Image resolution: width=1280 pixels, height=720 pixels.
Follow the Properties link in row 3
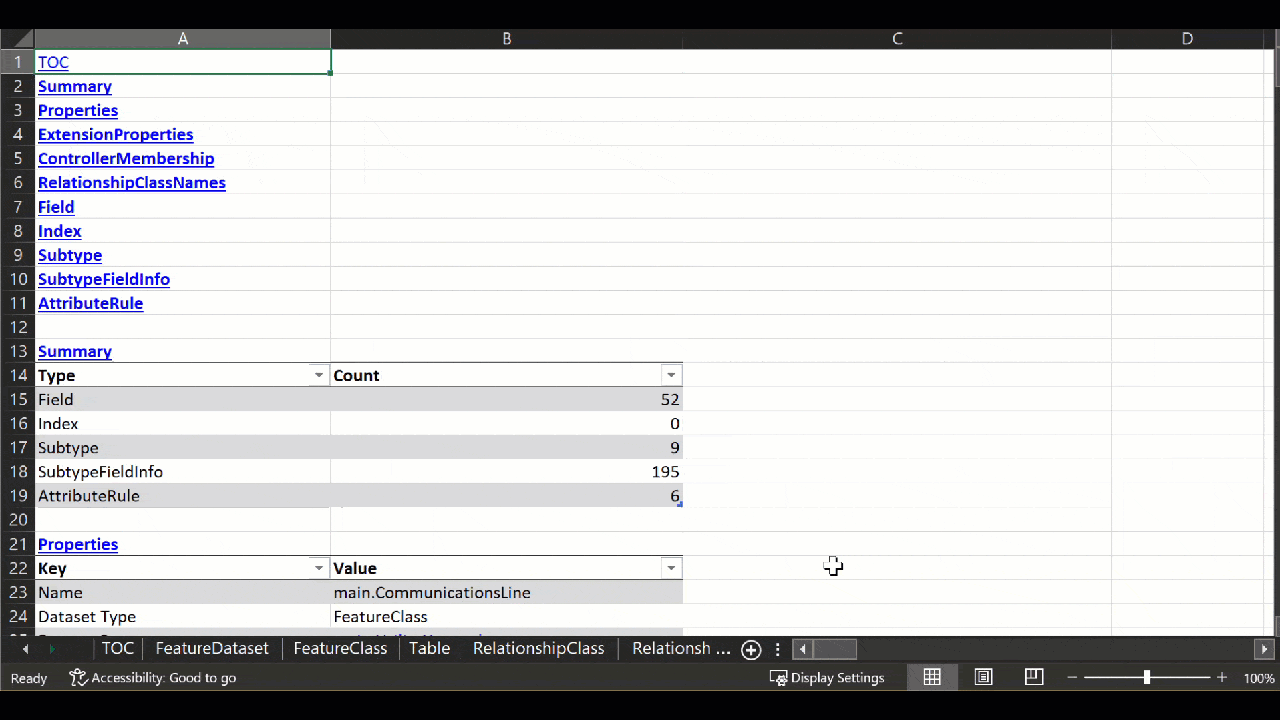click(78, 110)
